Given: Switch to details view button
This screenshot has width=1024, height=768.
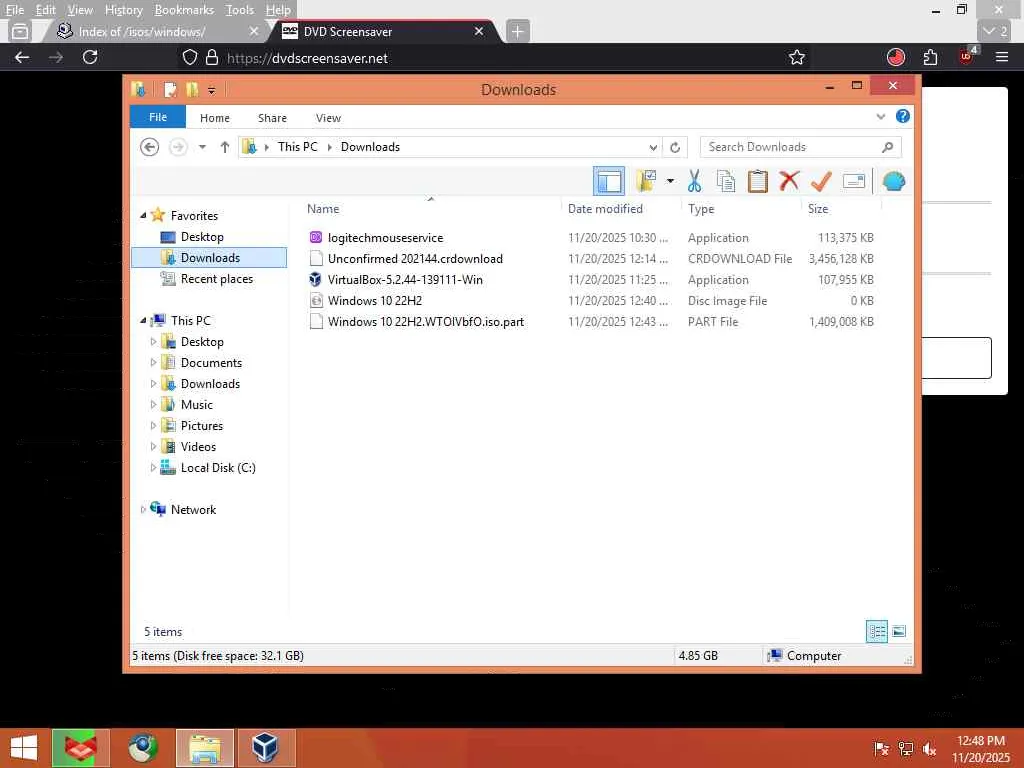Looking at the screenshot, I should click(876, 631).
